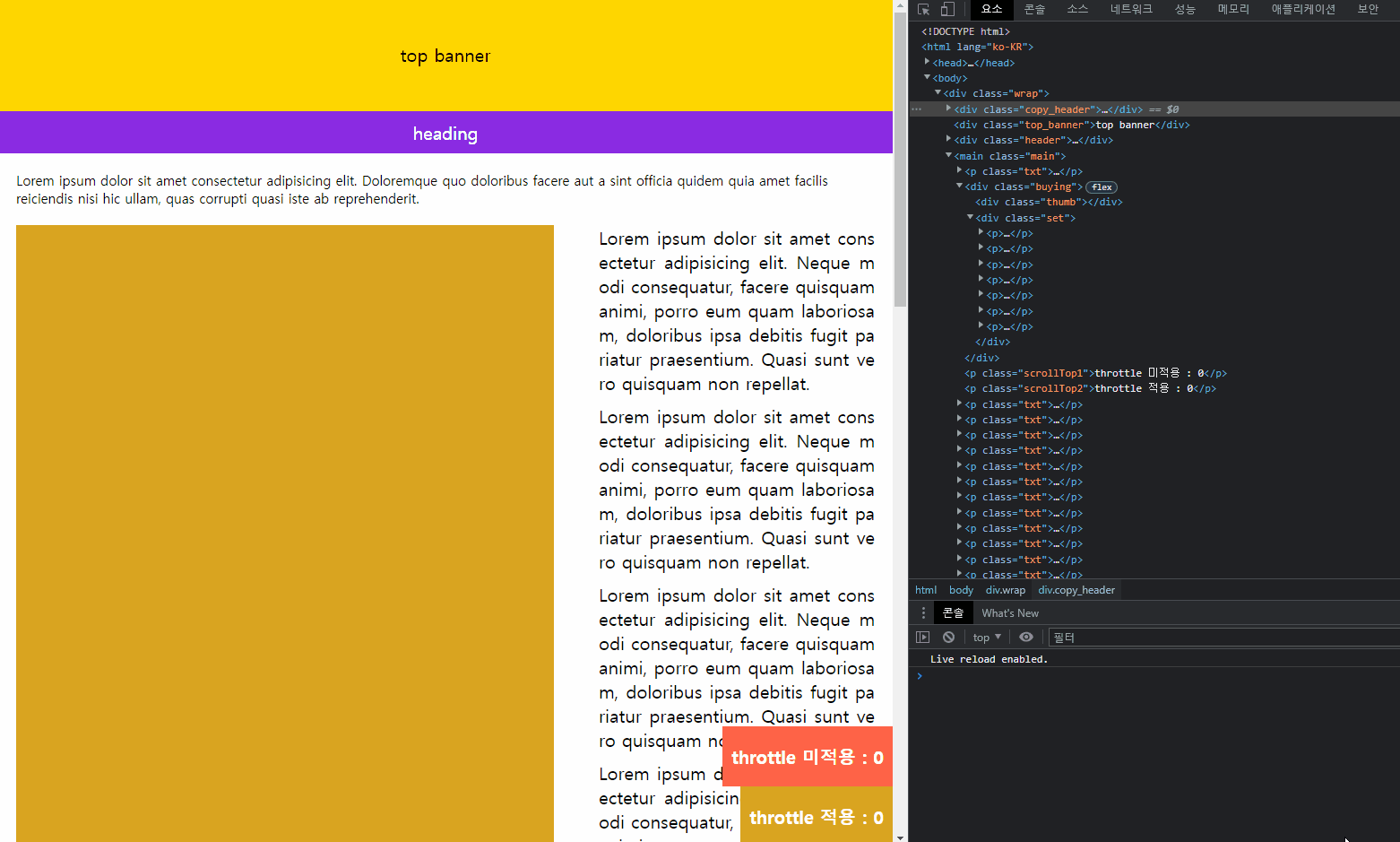The width and height of the screenshot is (1400, 842).
Task: Collapse the main class main node
Action: point(948,155)
